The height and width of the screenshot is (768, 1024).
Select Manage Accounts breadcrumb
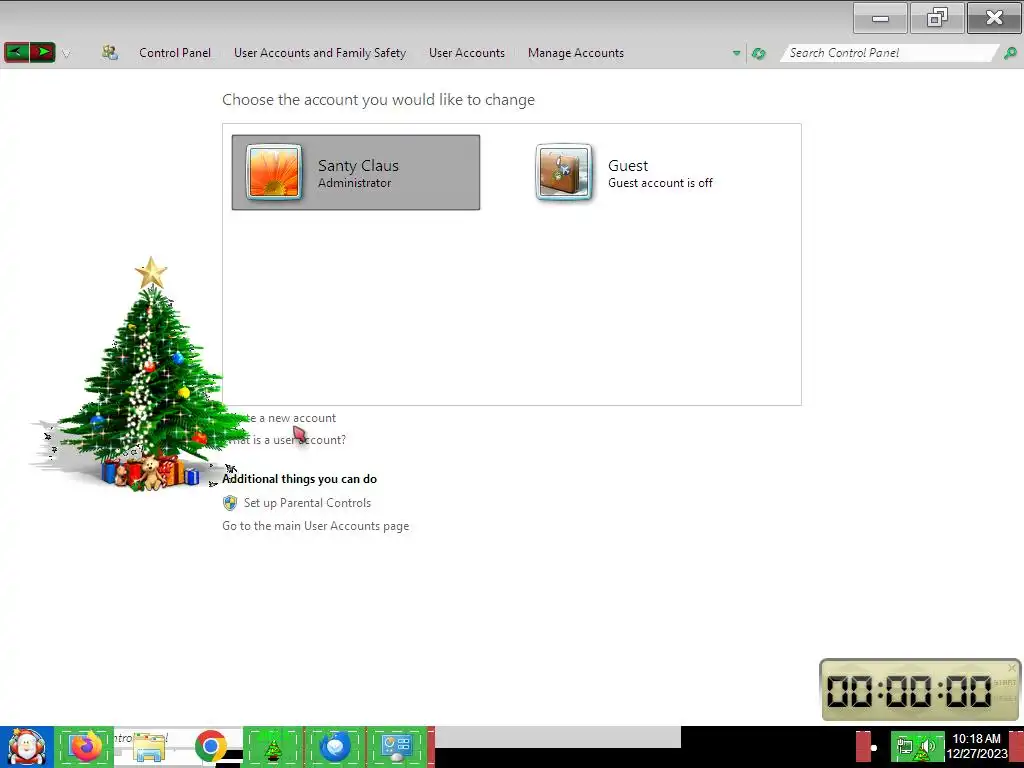(576, 53)
